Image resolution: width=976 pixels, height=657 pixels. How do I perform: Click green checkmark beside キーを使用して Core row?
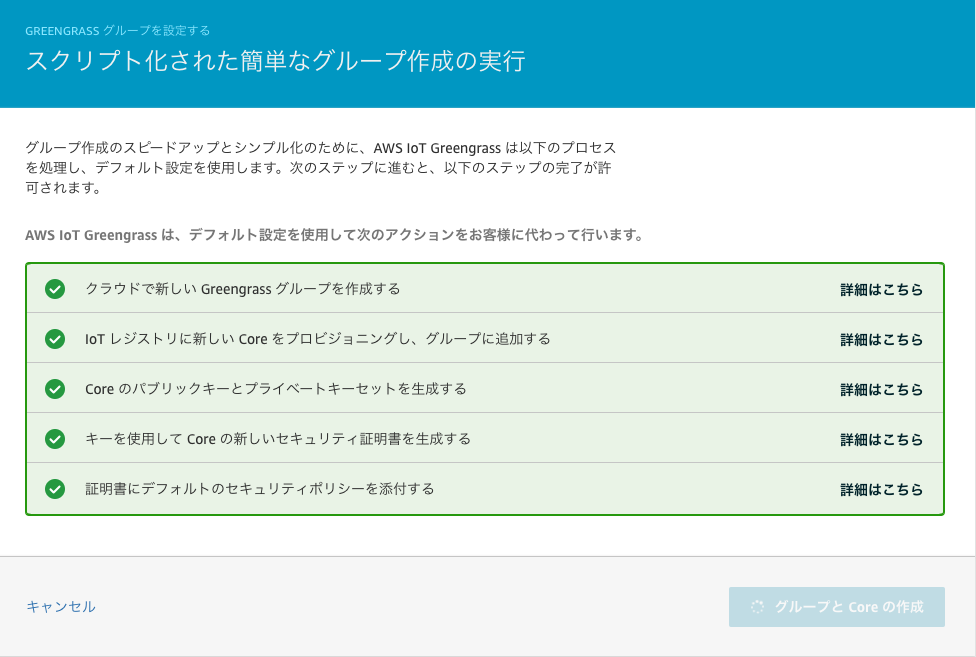55,439
